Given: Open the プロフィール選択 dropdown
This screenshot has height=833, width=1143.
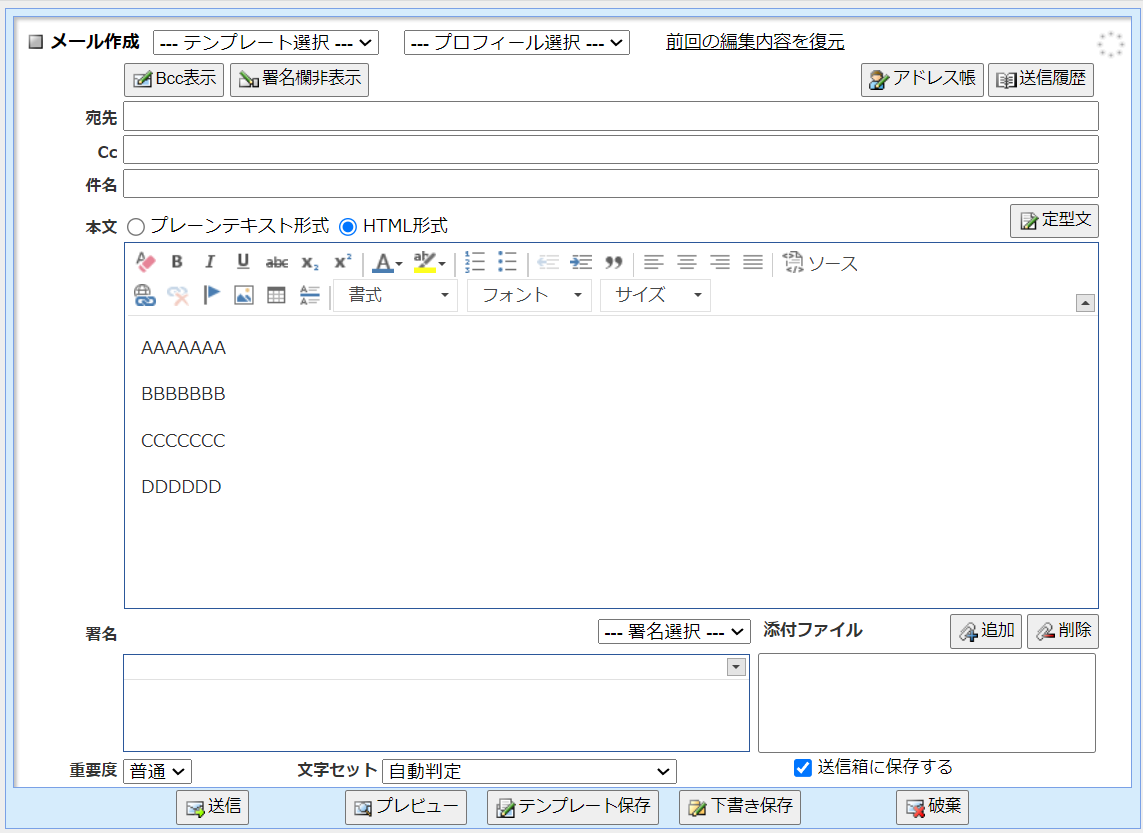Looking at the screenshot, I should tap(517, 43).
